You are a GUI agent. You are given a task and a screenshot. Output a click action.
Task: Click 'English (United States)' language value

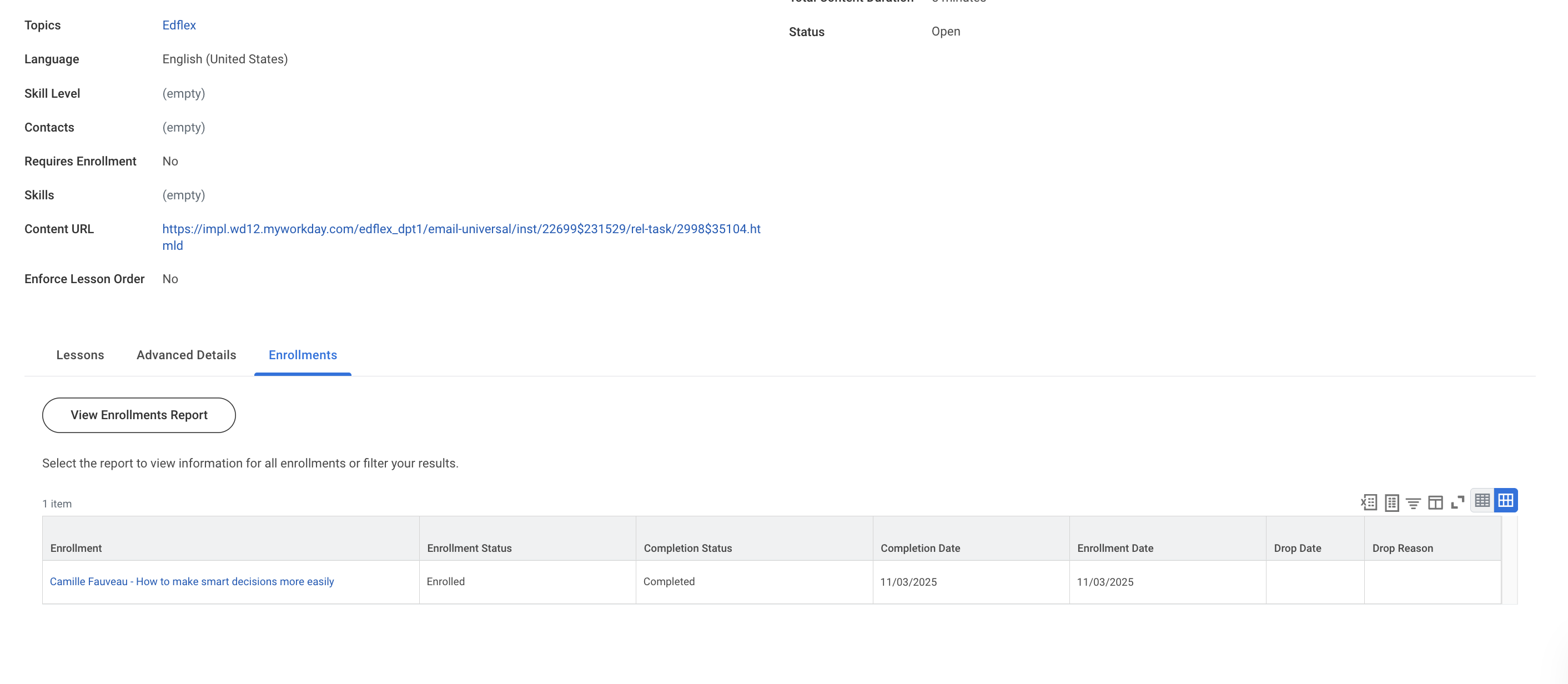tap(225, 59)
